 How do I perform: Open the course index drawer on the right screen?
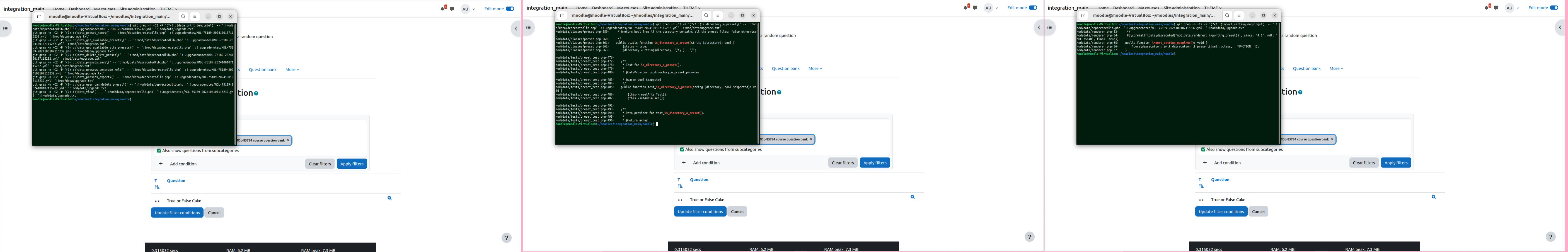[x=1050, y=27]
